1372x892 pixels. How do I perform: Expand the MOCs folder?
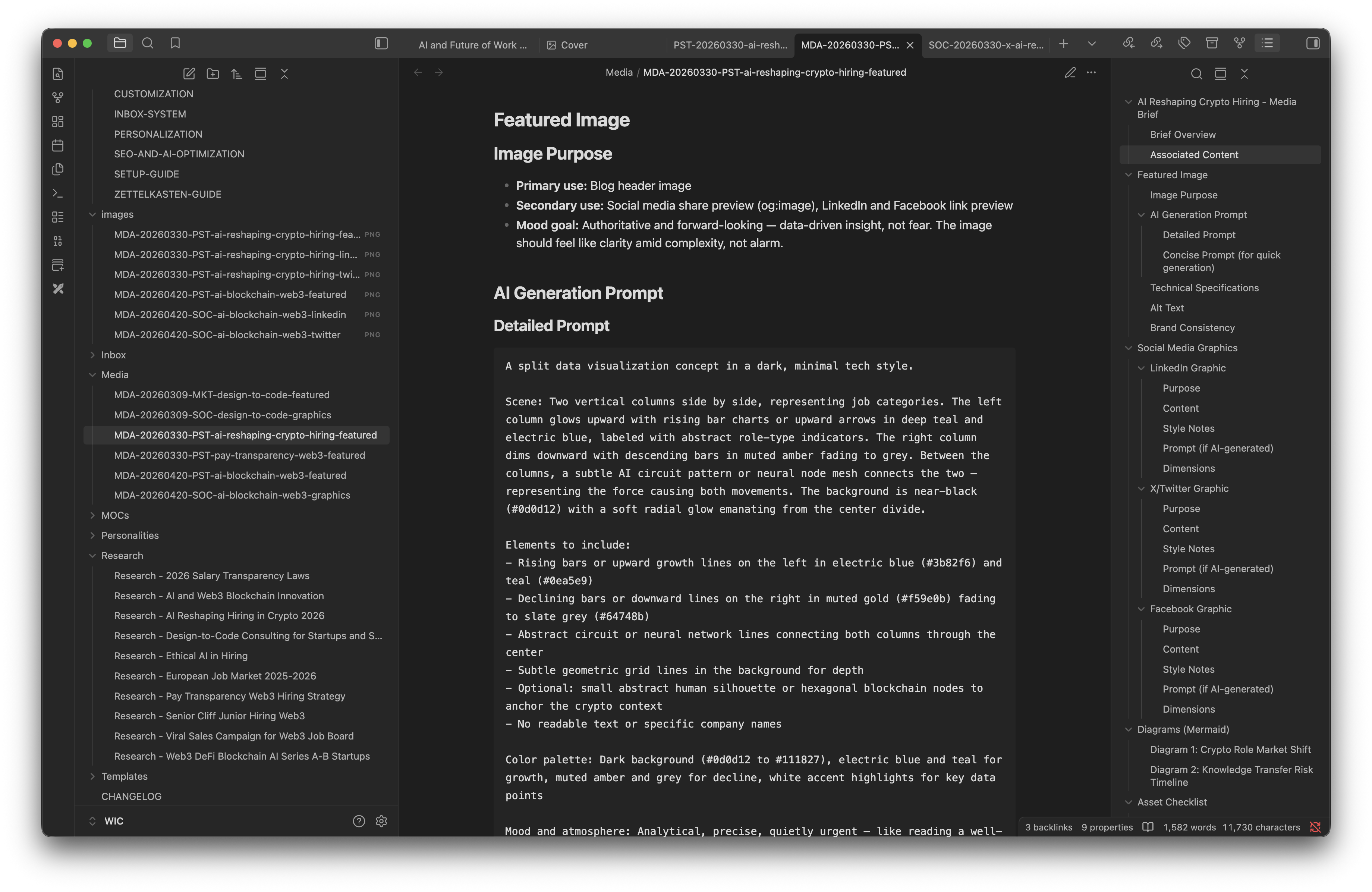(x=92, y=515)
